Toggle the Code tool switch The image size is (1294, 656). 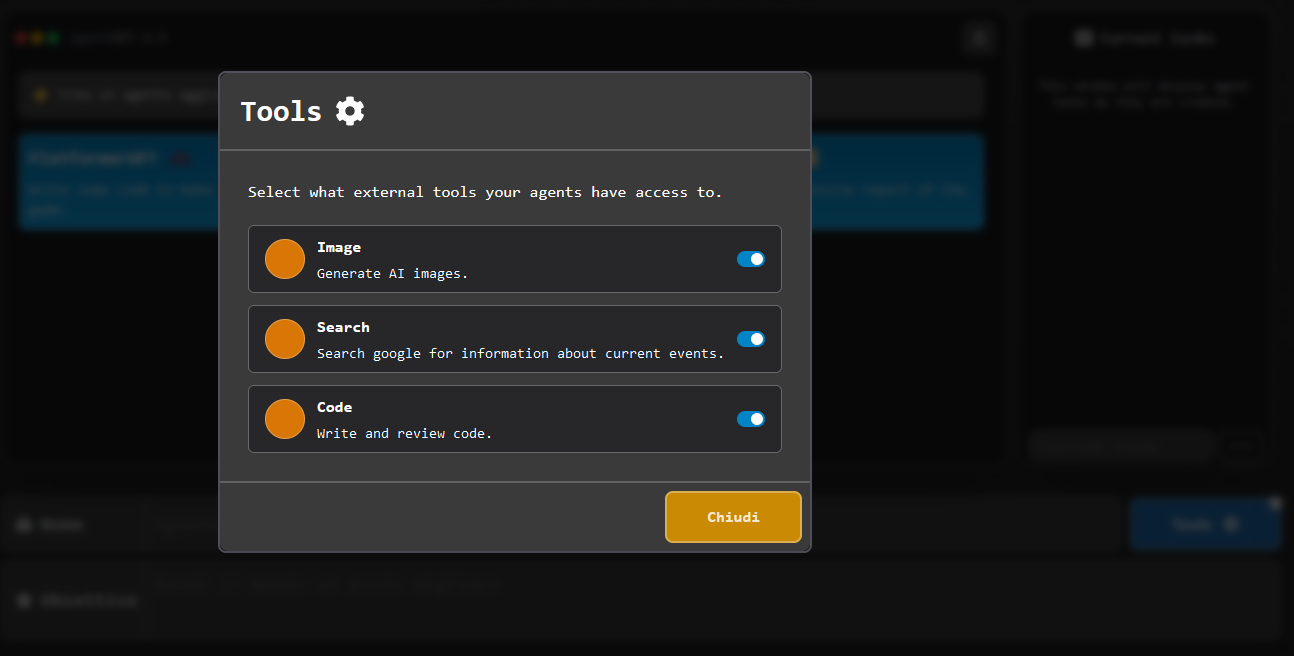click(x=750, y=419)
